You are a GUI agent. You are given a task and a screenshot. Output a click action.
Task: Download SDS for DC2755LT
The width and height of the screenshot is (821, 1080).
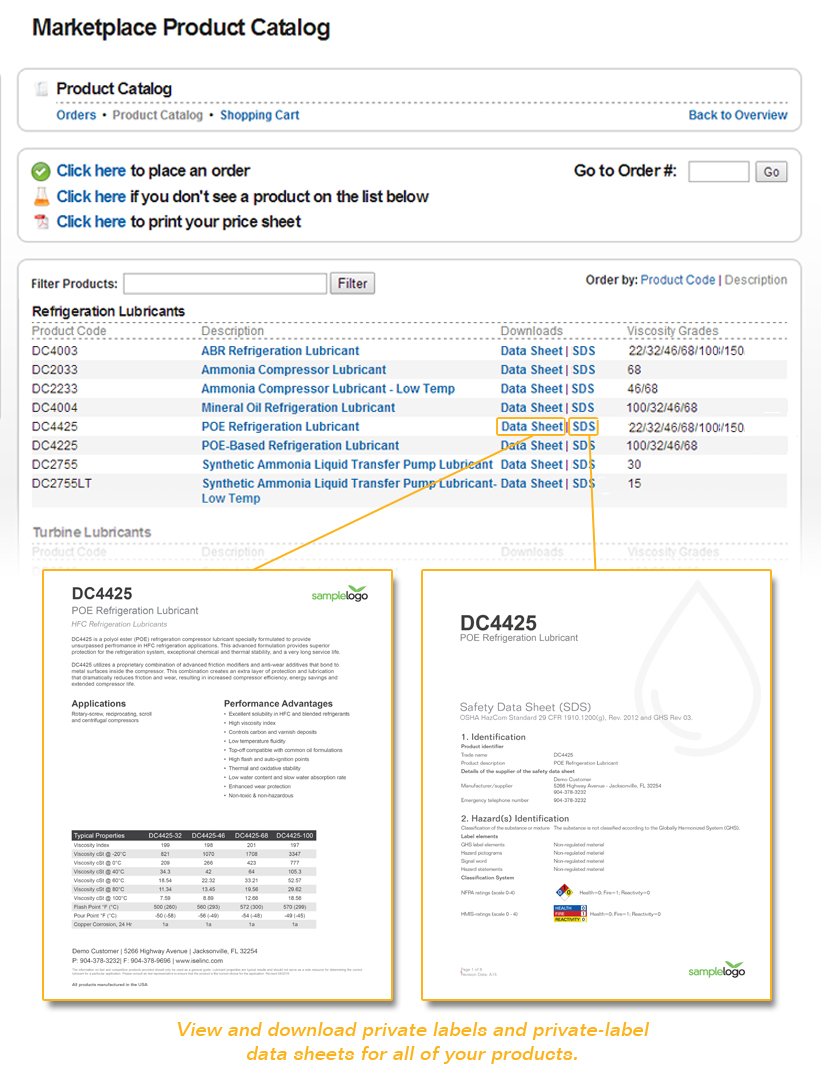[584, 484]
